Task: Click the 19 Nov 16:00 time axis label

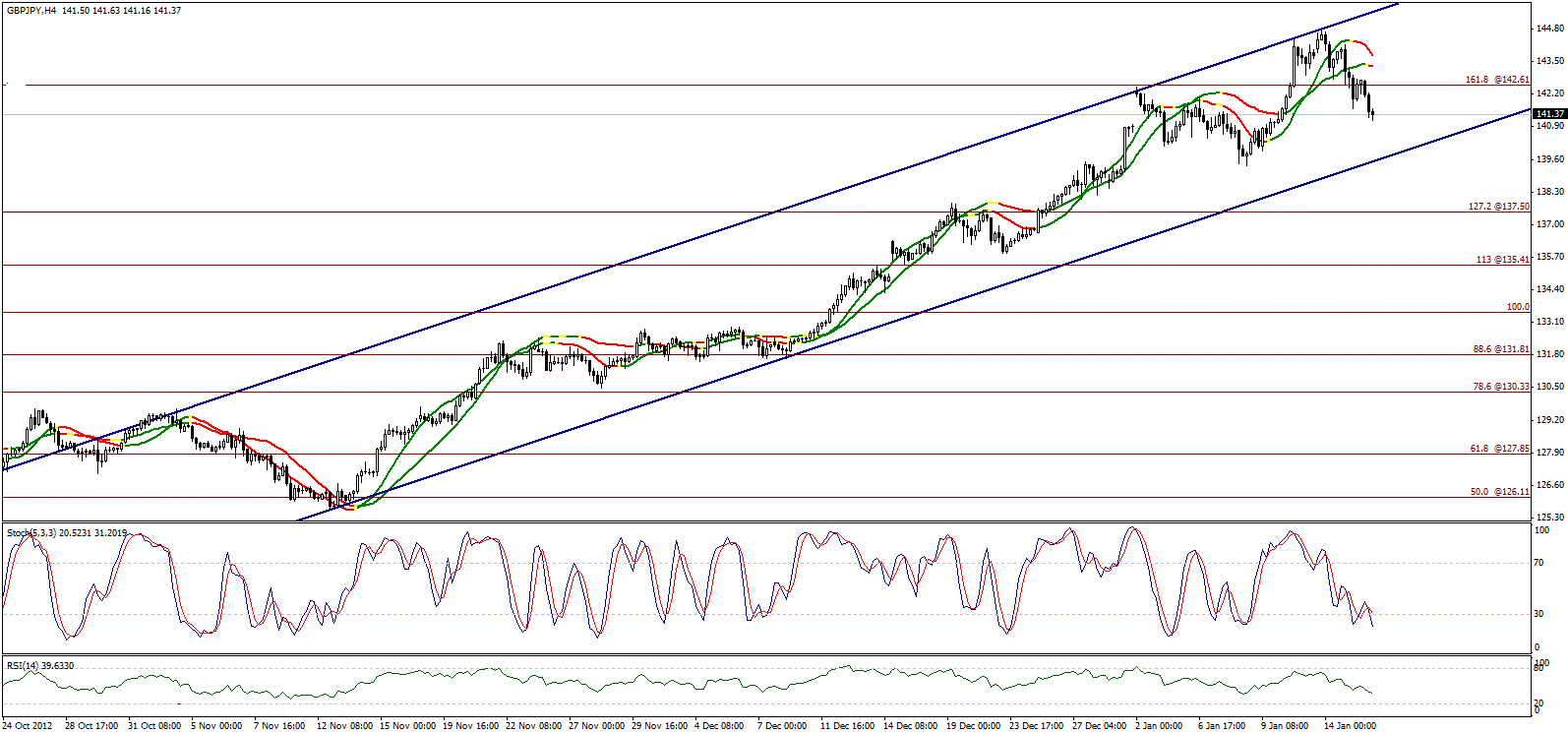Action: (x=470, y=726)
